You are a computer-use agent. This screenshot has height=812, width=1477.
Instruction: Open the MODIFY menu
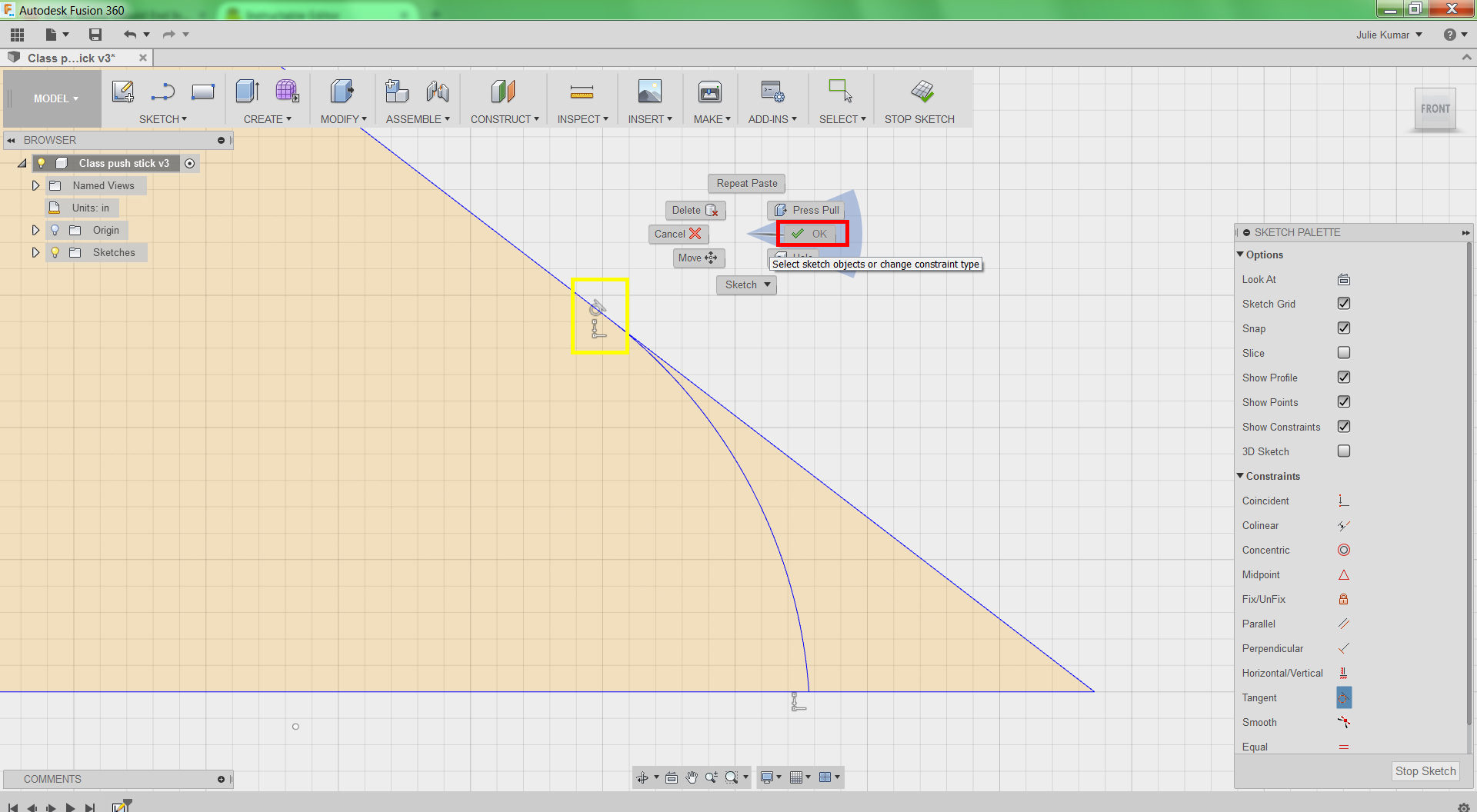(344, 119)
